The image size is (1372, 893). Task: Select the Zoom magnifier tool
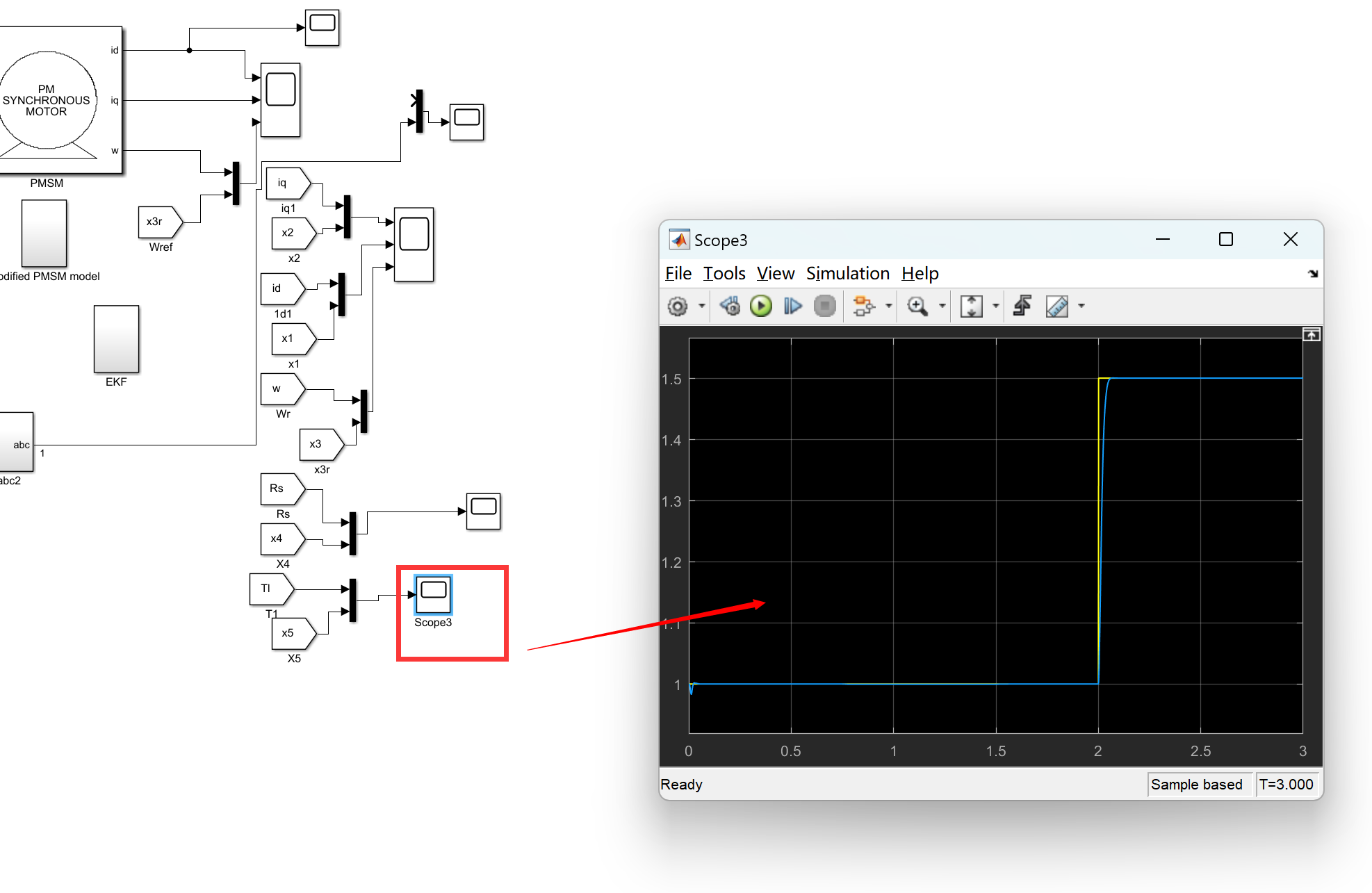917,306
